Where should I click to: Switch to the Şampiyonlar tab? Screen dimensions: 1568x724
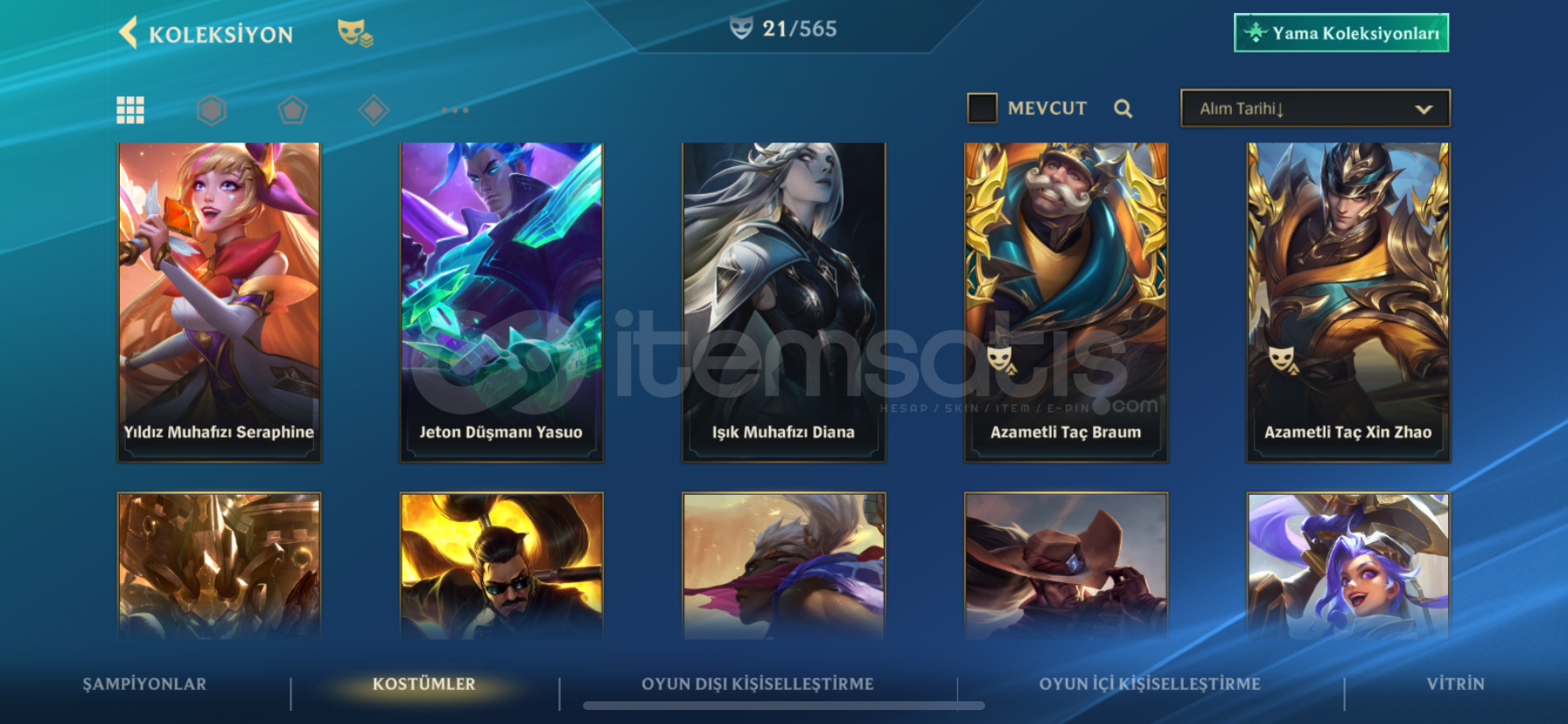point(144,684)
